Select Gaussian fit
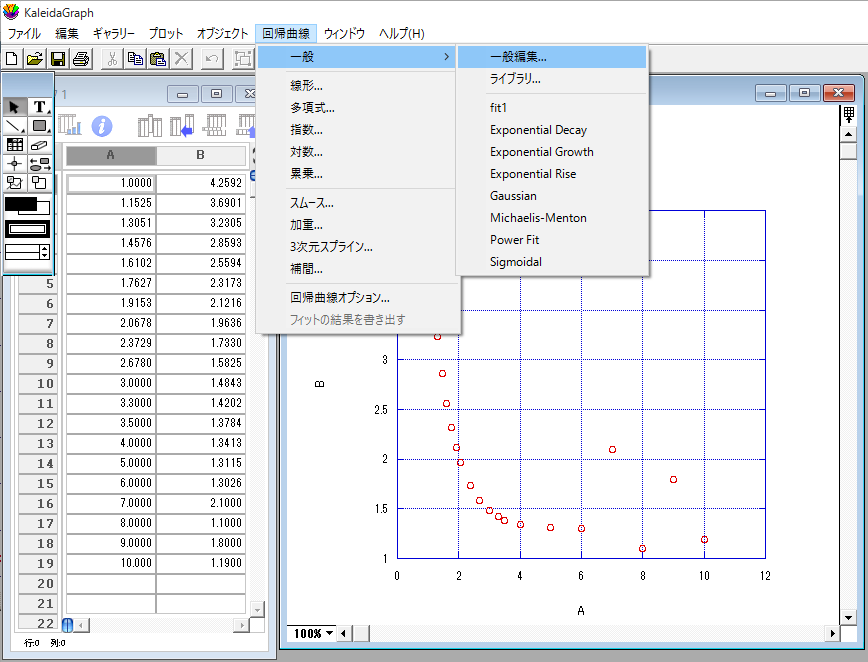868x662 pixels. pos(552,196)
